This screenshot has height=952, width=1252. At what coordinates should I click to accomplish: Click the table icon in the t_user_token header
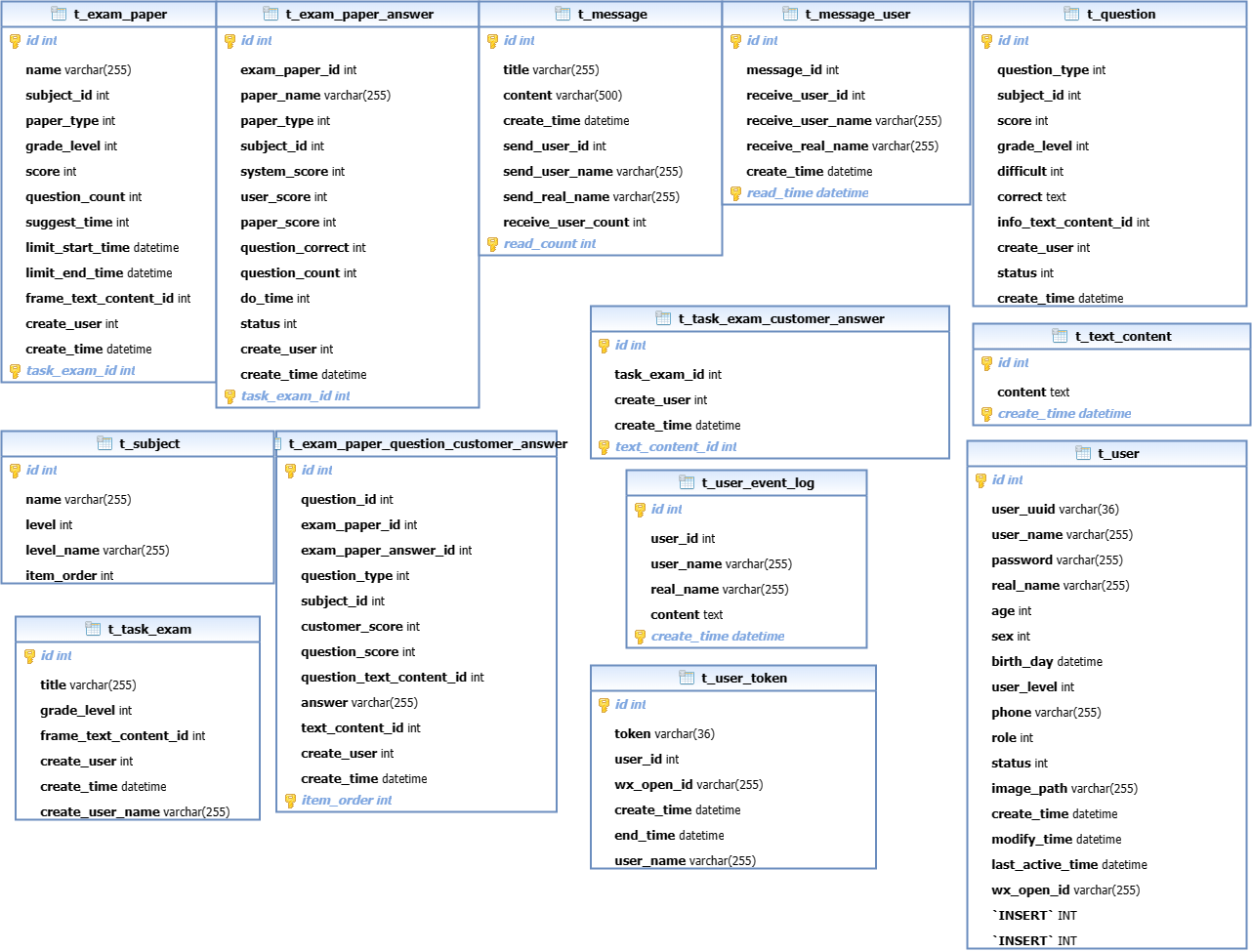687,678
